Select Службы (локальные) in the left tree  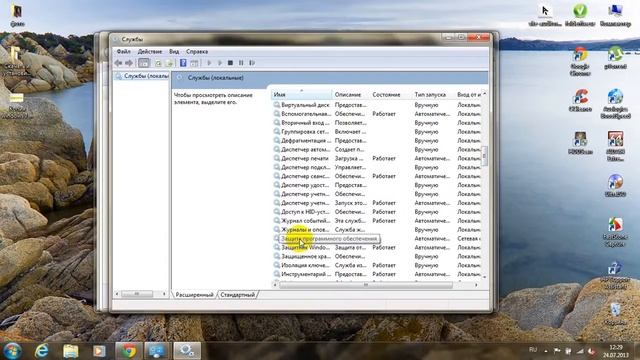click(142, 76)
